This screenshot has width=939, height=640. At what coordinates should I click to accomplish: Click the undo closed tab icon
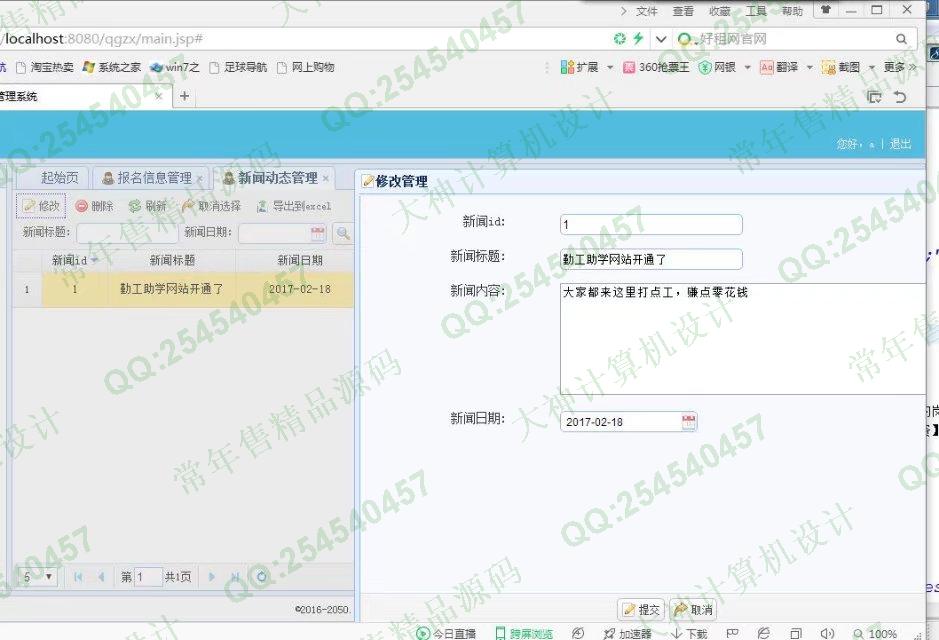tap(900, 96)
